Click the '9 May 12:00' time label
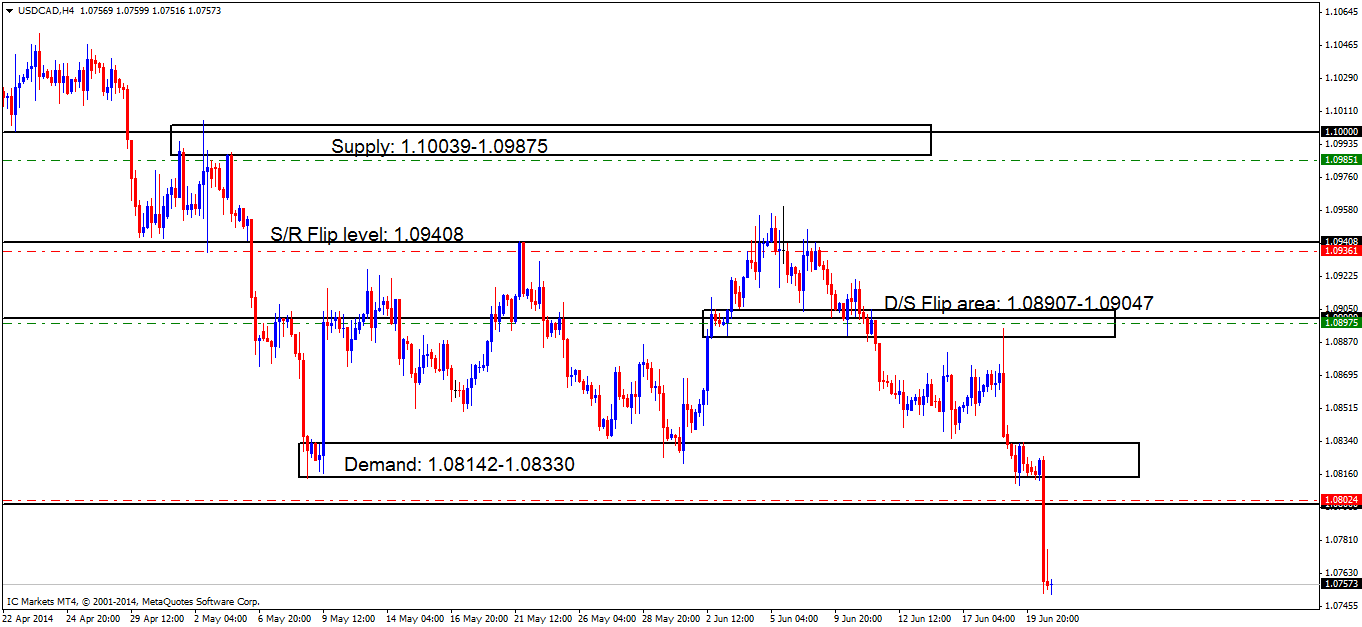This screenshot has height=627, width=1362. click(x=348, y=619)
